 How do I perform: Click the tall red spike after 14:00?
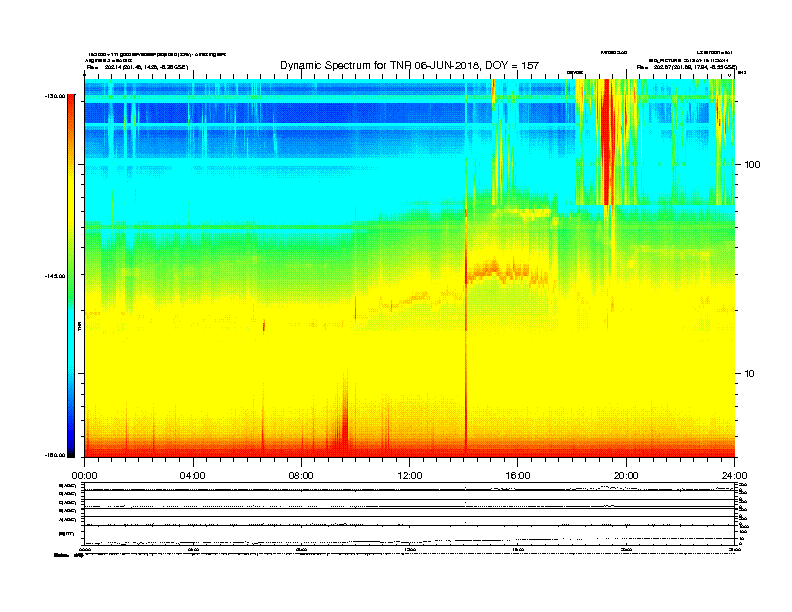click(x=466, y=328)
